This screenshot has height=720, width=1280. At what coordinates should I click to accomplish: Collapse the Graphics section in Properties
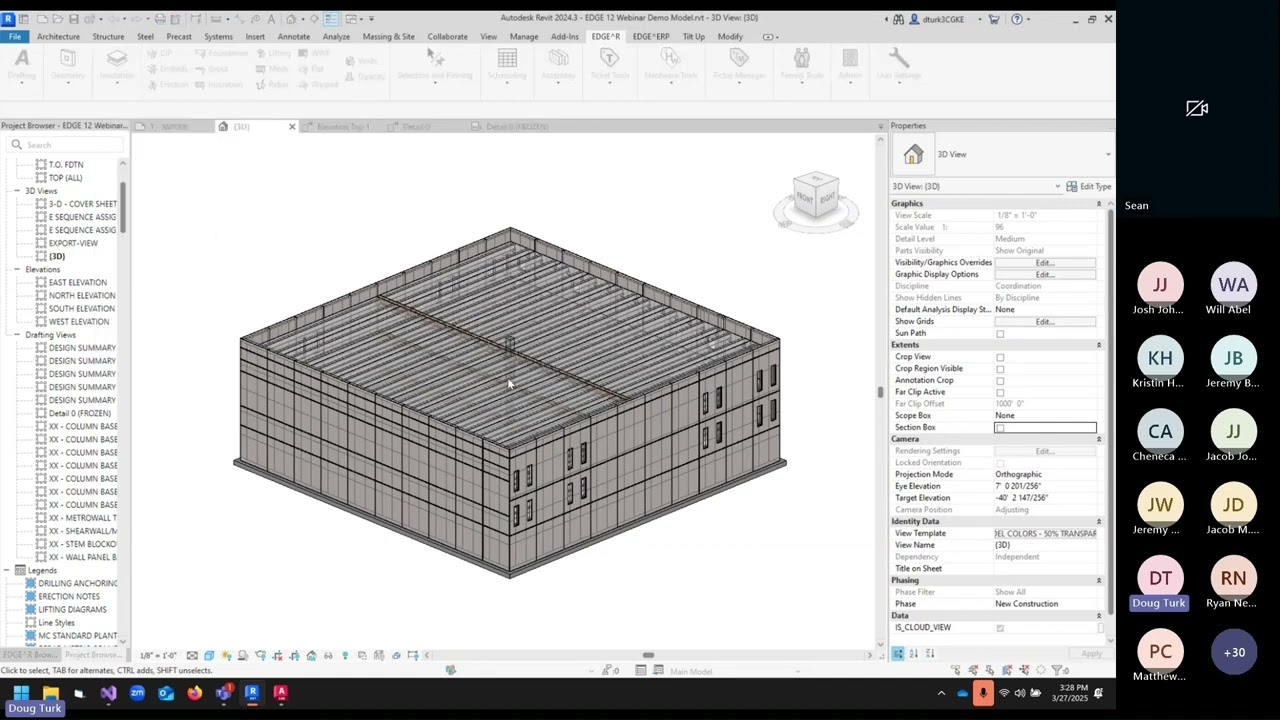1098,204
